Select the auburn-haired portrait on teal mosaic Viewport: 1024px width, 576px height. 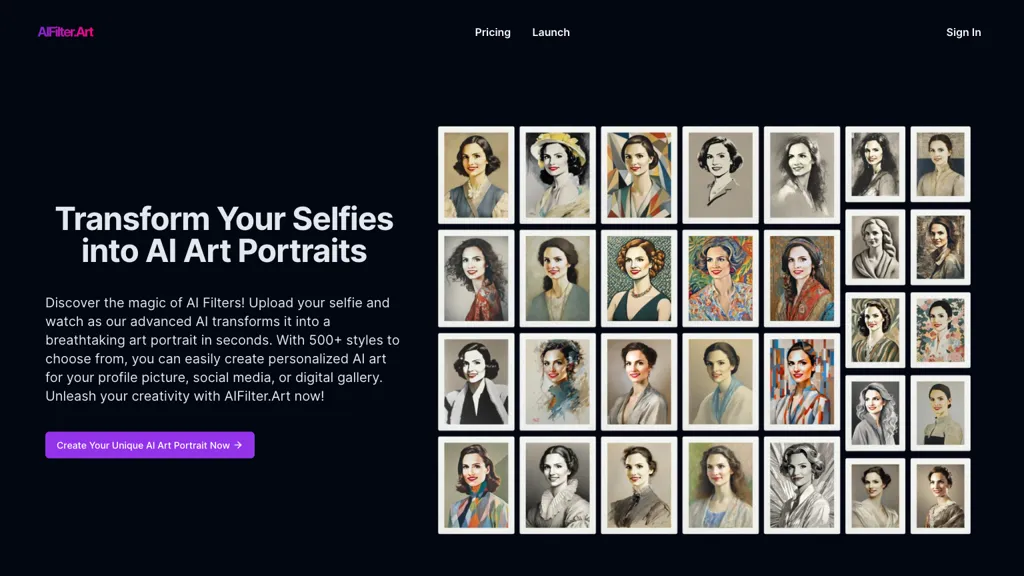point(639,278)
